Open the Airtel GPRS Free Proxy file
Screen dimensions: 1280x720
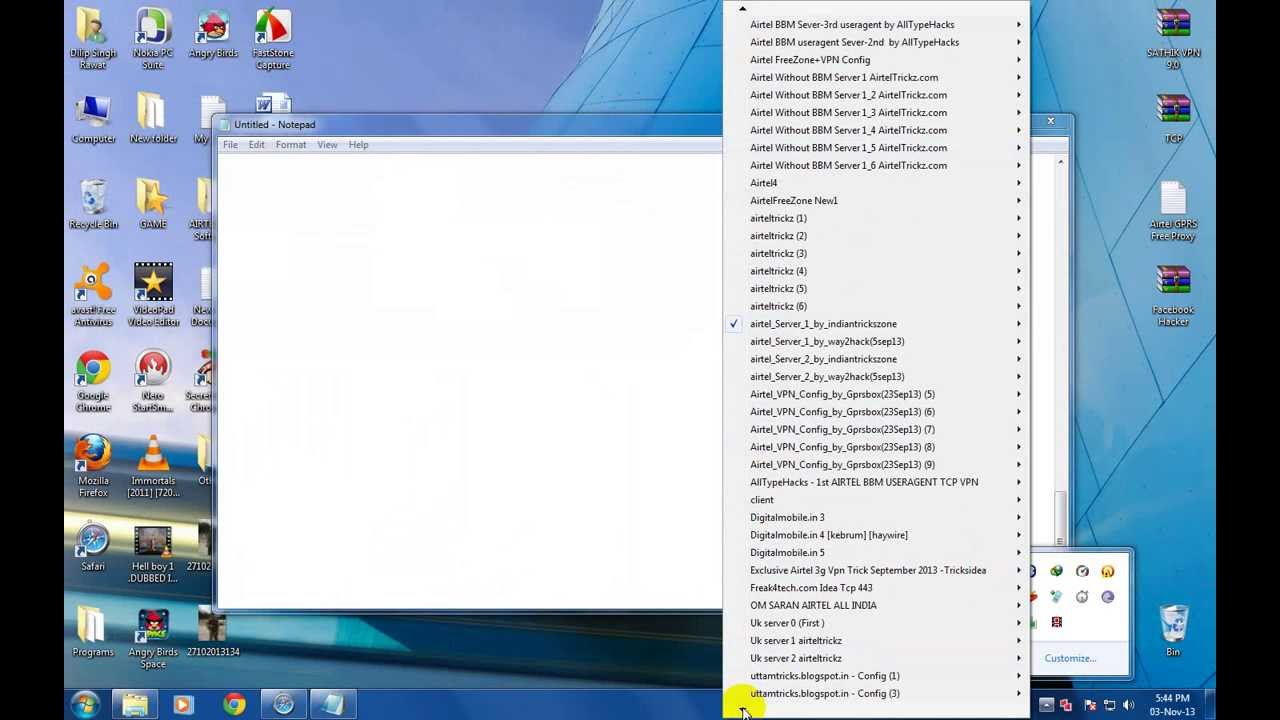(1173, 211)
